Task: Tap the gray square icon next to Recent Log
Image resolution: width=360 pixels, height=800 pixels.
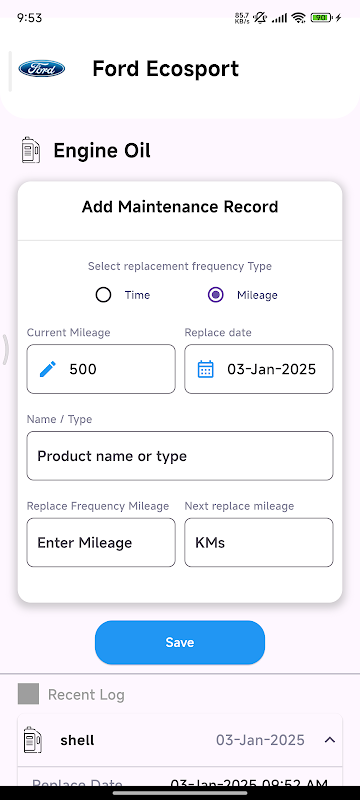Action: point(29,694)
